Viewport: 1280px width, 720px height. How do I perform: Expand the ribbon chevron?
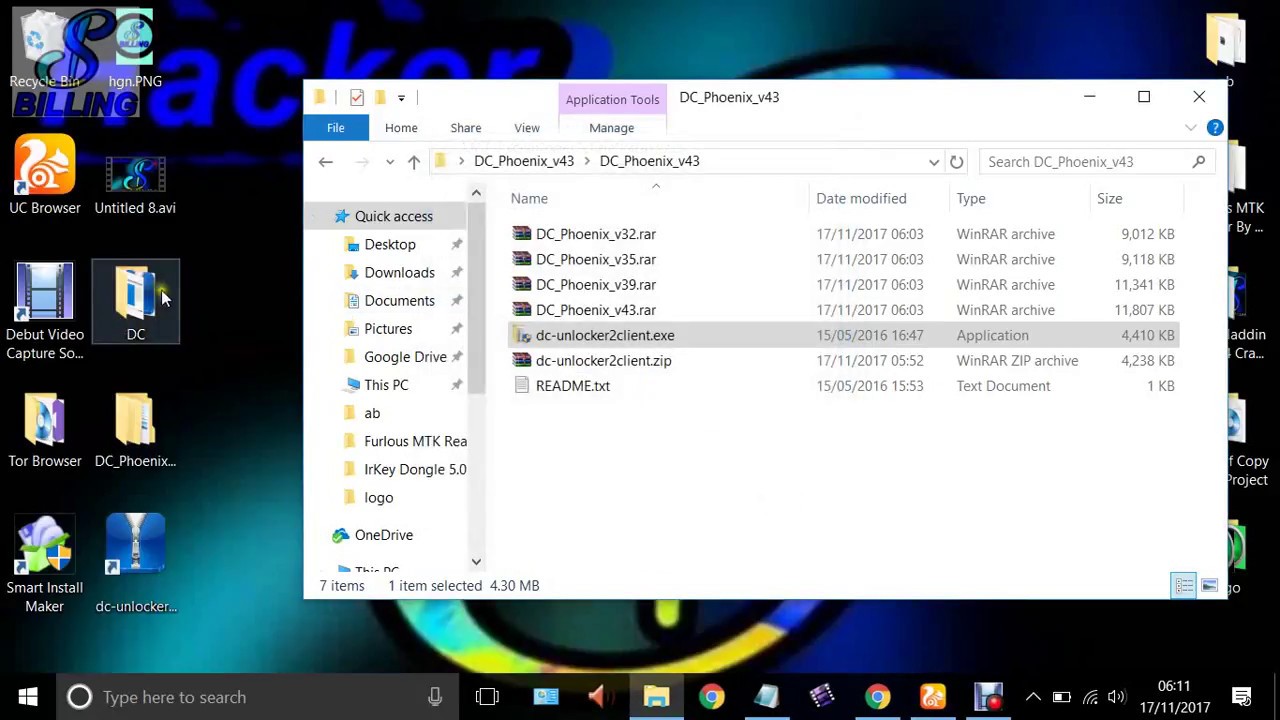point(1190,128)
